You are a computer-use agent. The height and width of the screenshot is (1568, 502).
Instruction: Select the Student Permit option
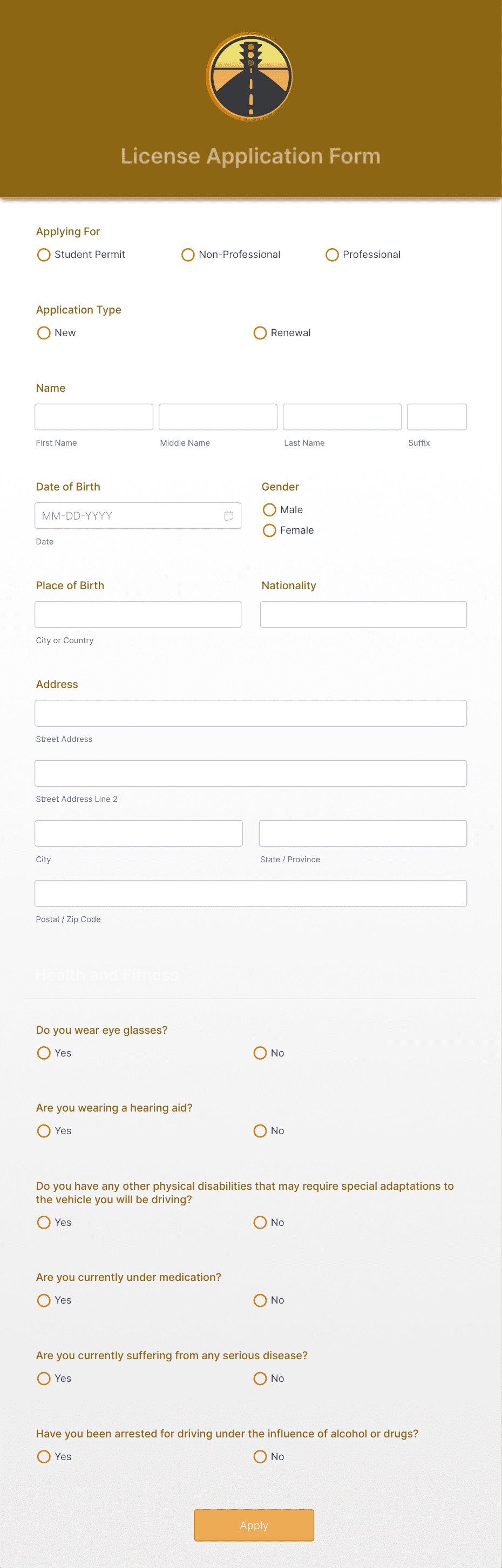point(43,255)
